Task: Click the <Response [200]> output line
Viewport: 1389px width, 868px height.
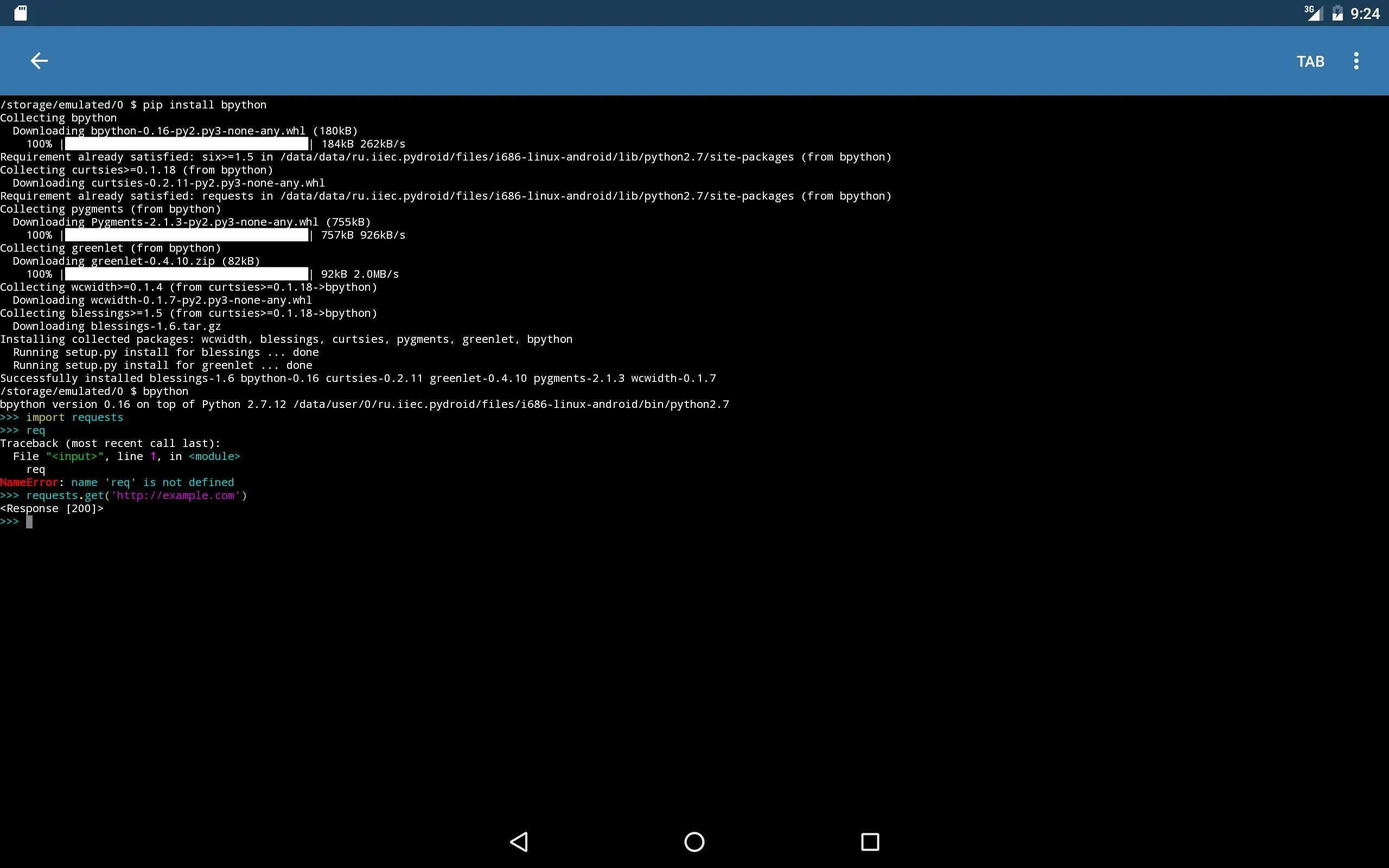Action: (x=52, y=509)
